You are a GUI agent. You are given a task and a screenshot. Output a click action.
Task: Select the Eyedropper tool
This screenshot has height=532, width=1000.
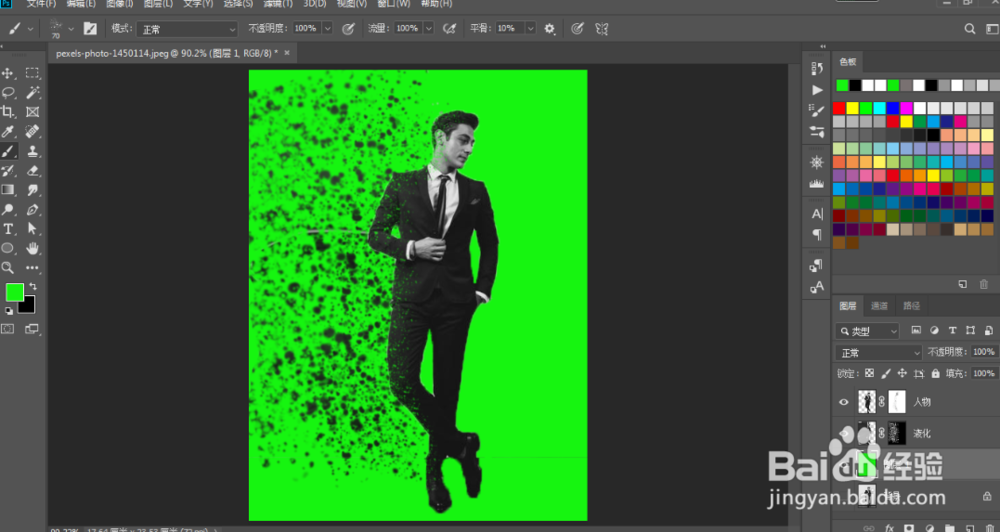8,131
